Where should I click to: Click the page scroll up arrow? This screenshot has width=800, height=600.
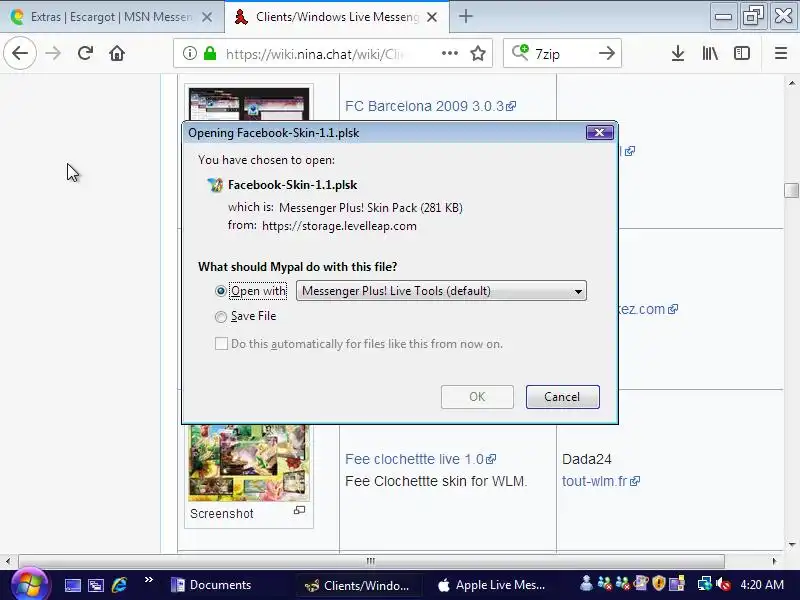click(x=791, y=83)
